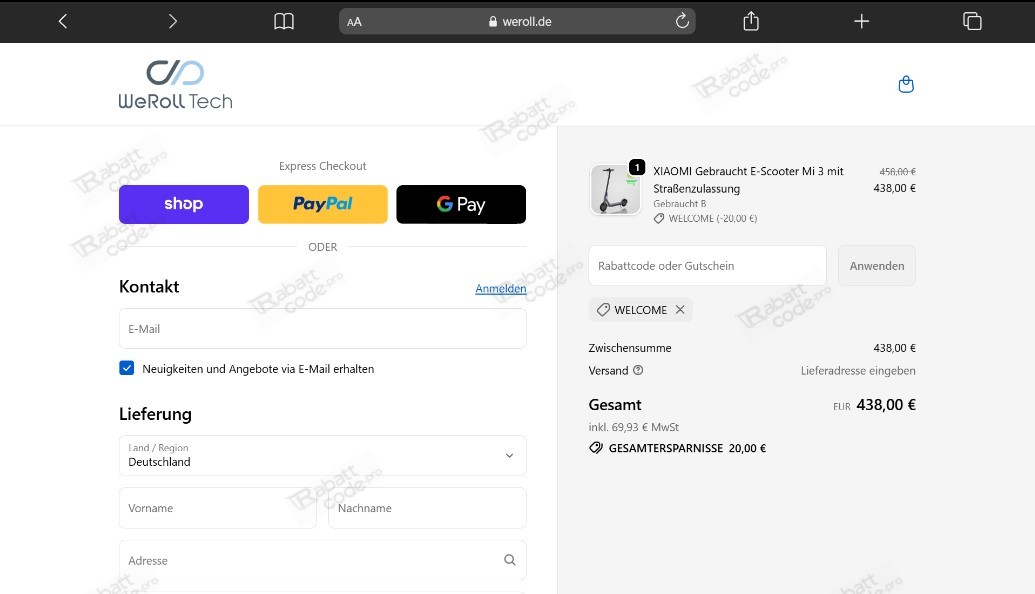1035x594 pixels.
Task: Pay with Shop express checkout
Action: tap(184, 204)
